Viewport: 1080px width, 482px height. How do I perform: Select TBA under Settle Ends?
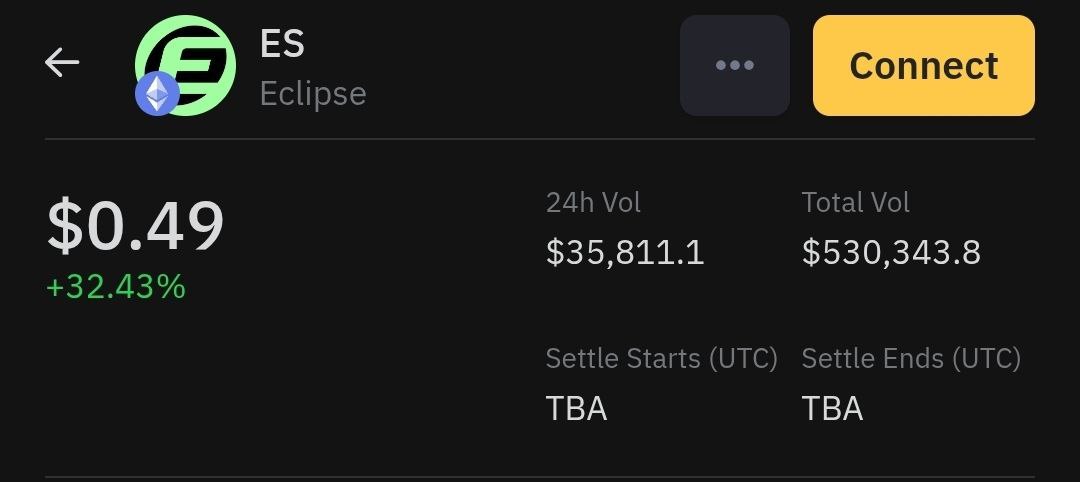pos(832,409)
